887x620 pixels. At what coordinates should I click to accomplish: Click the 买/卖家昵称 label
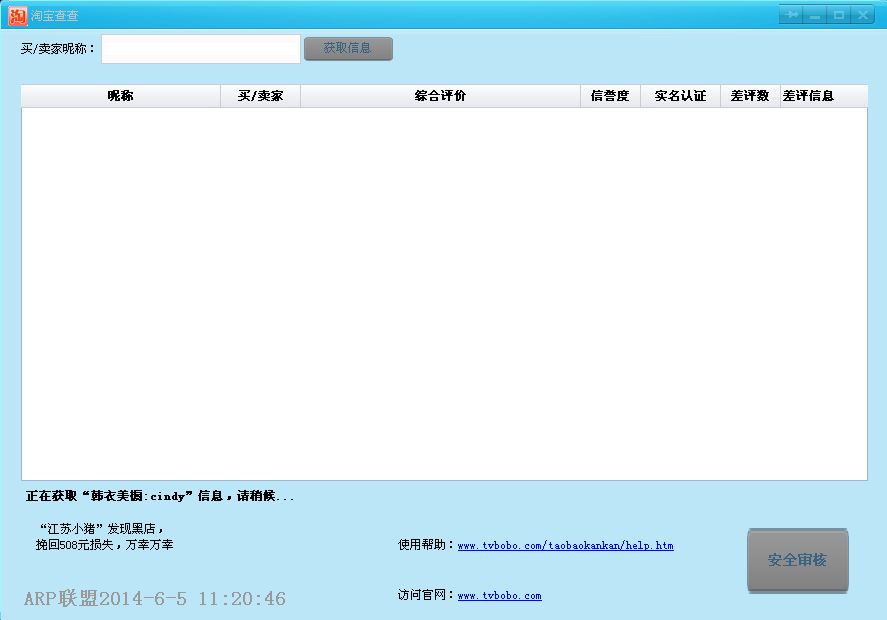click(x=58, y=49)
